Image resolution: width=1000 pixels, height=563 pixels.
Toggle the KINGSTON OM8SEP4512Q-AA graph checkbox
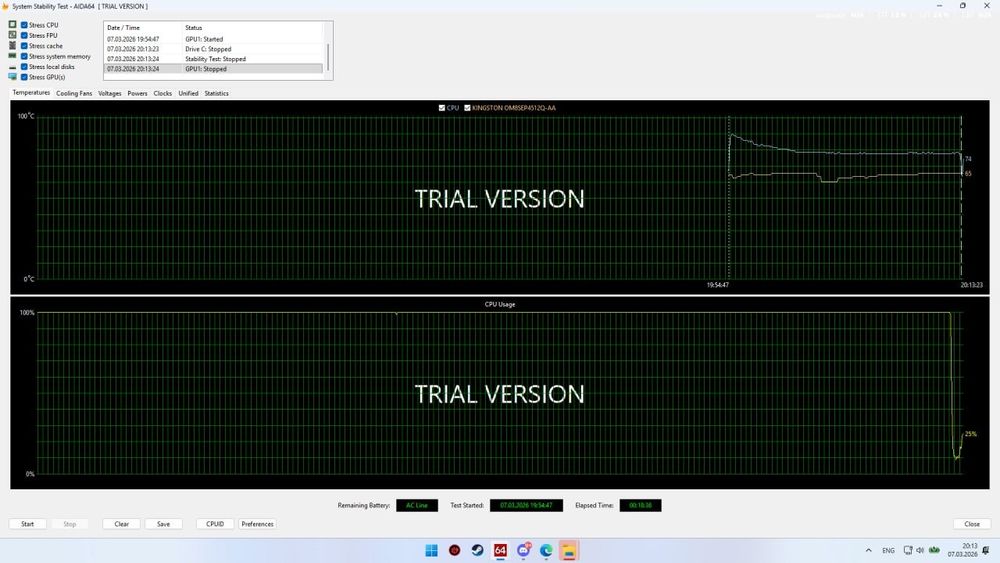[467, 108]
